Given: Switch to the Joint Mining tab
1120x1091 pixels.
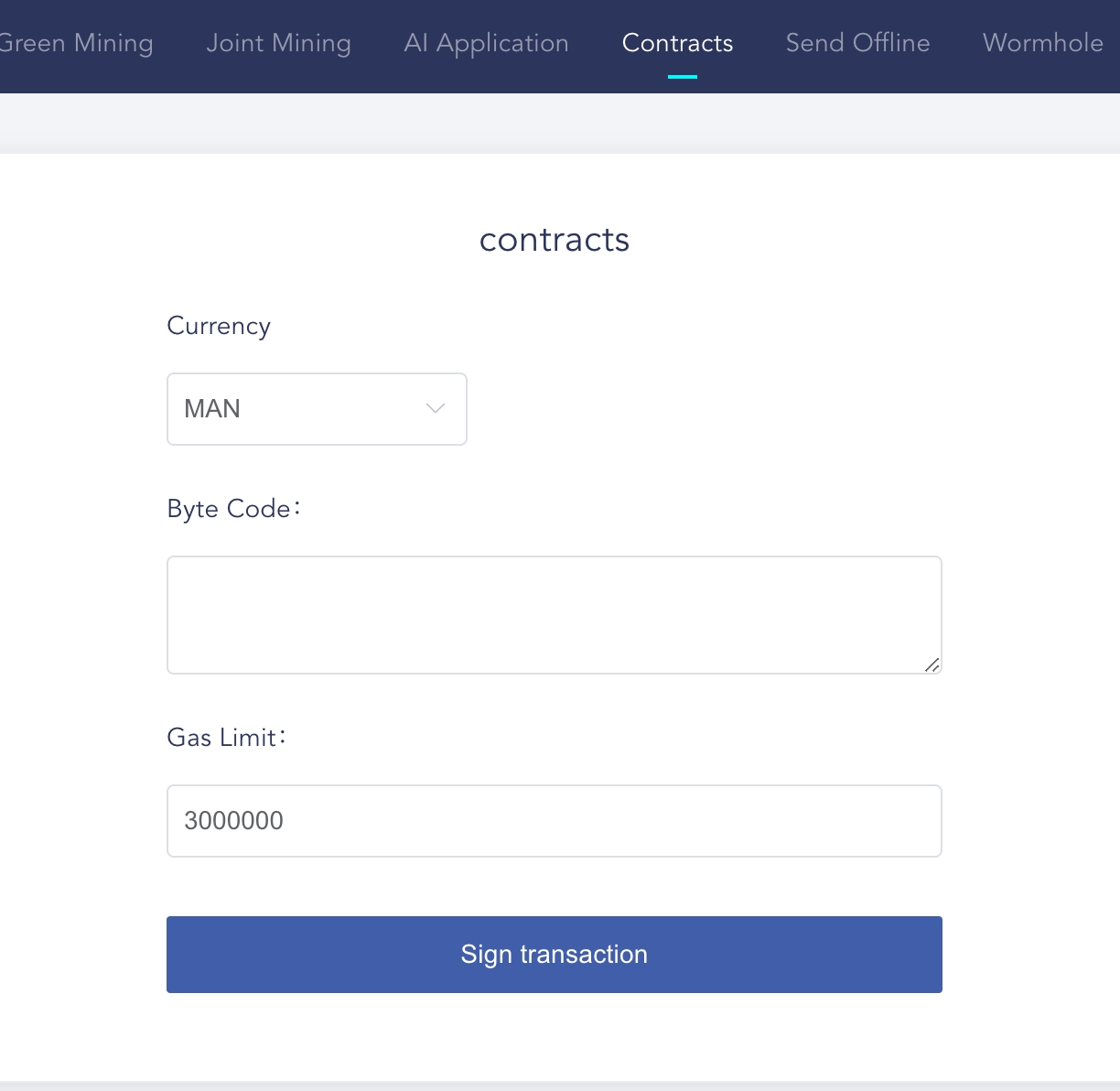Looking at the screenshot, I should click(278, 43).
